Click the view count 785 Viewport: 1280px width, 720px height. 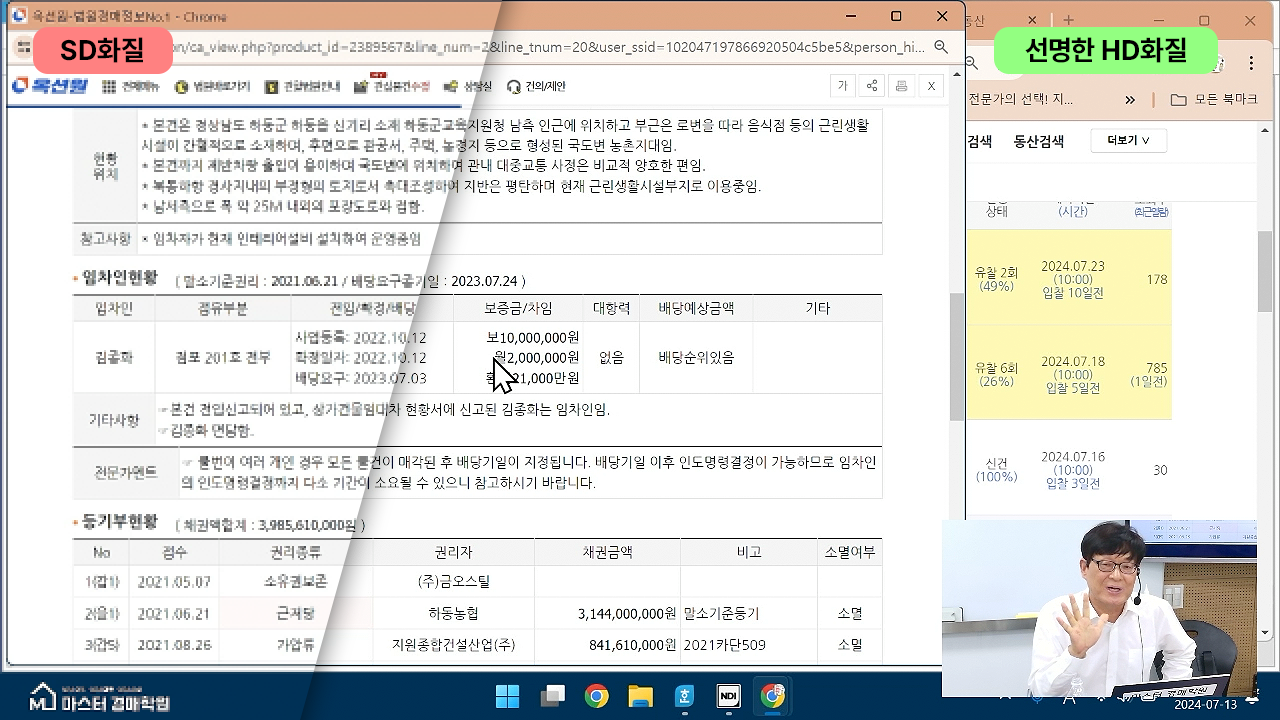click(1157, 368)
